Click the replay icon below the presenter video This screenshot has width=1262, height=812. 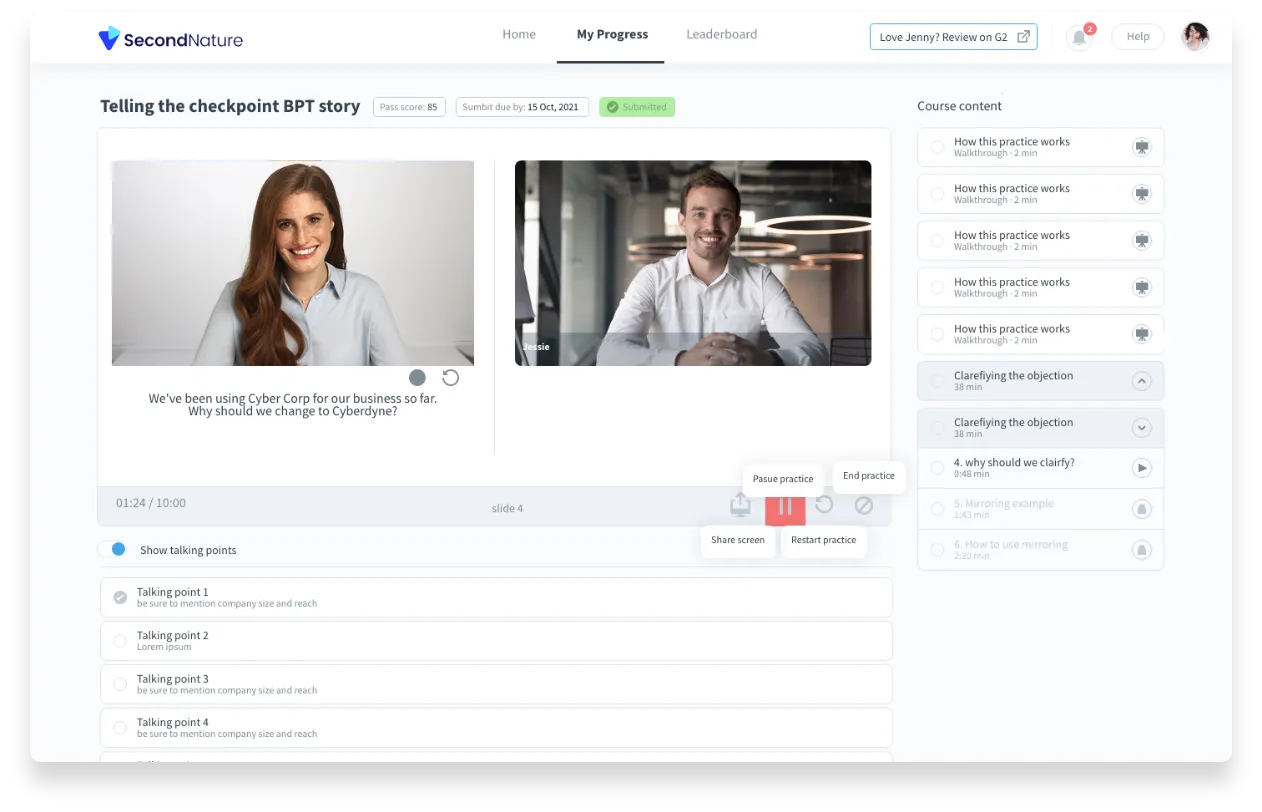pos(450,378)
